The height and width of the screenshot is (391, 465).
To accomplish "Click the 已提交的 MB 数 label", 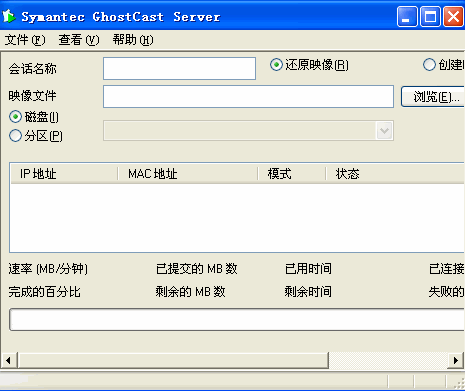I will [x=197, y=269].
